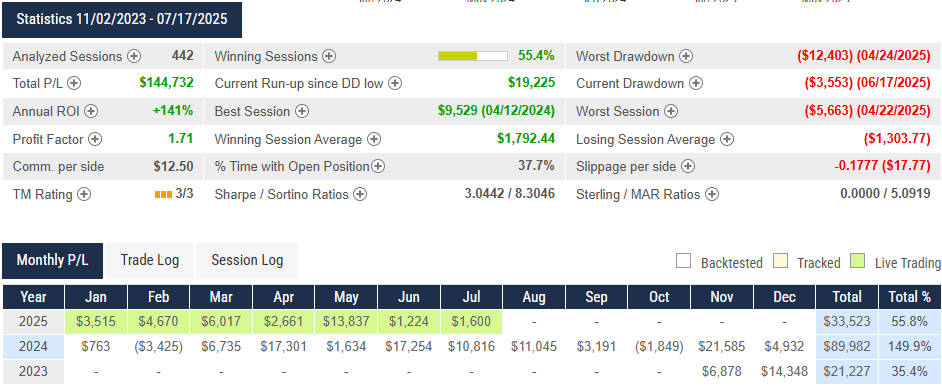Viewport: 942px width, 386px height.
Task: Open Sterling / MAR Ratios plus icon
Action: point(711,195)
